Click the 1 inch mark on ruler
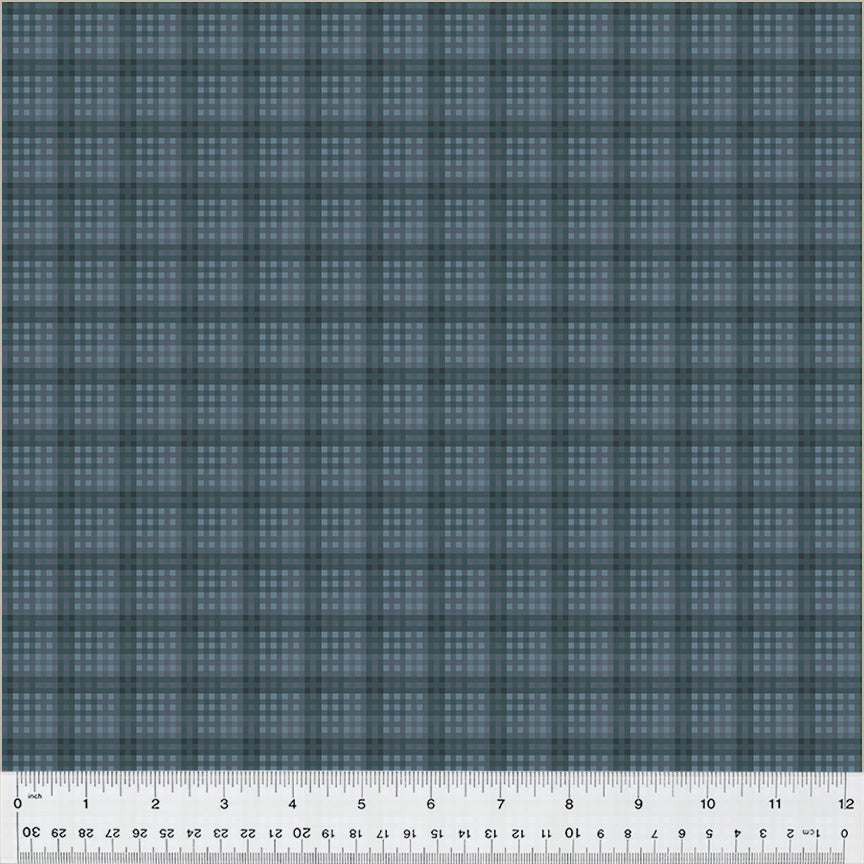This screenshot has width=864, height=864. [x=86, y=803]
